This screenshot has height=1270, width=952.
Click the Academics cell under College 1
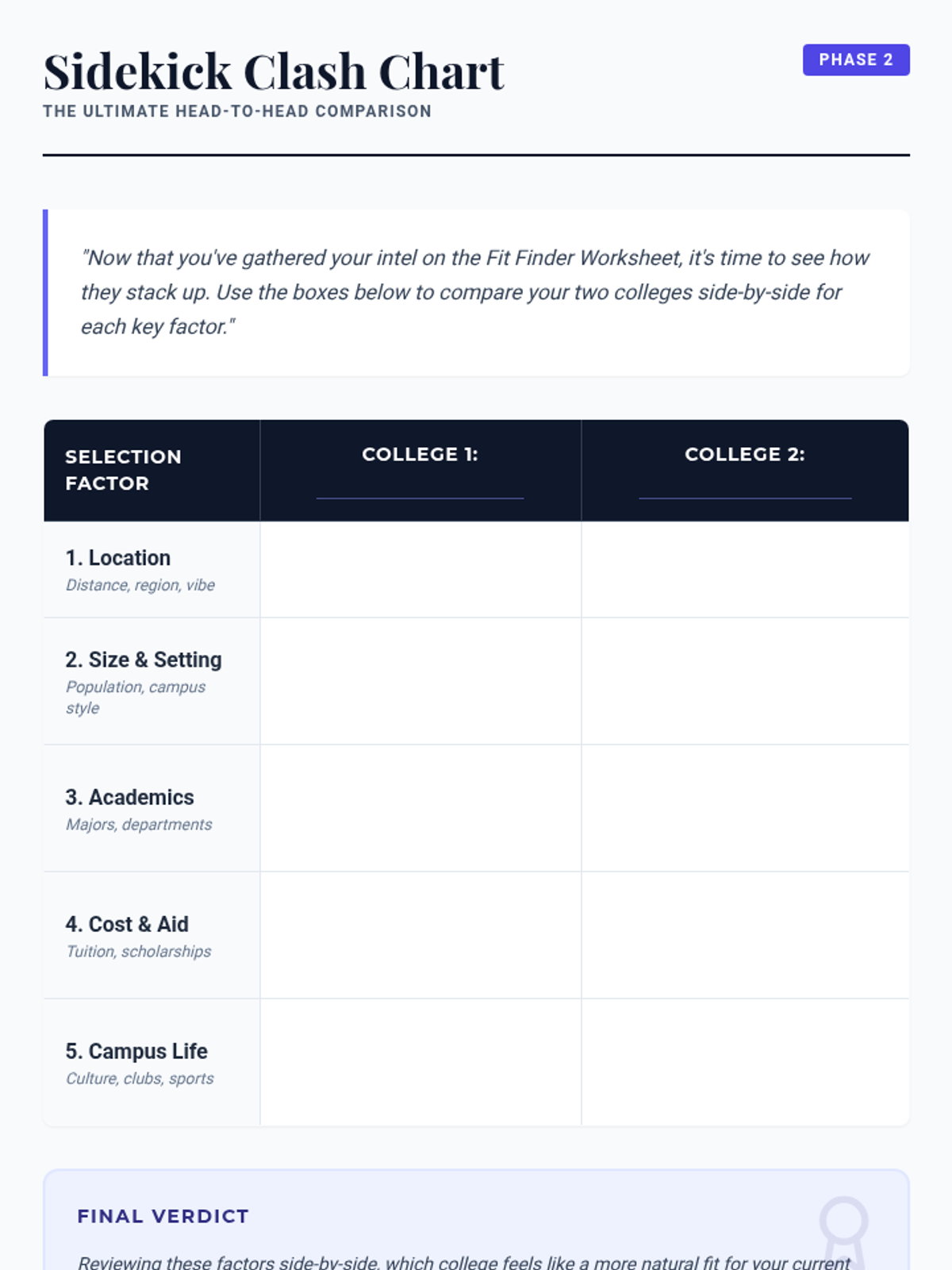[420, 808]
